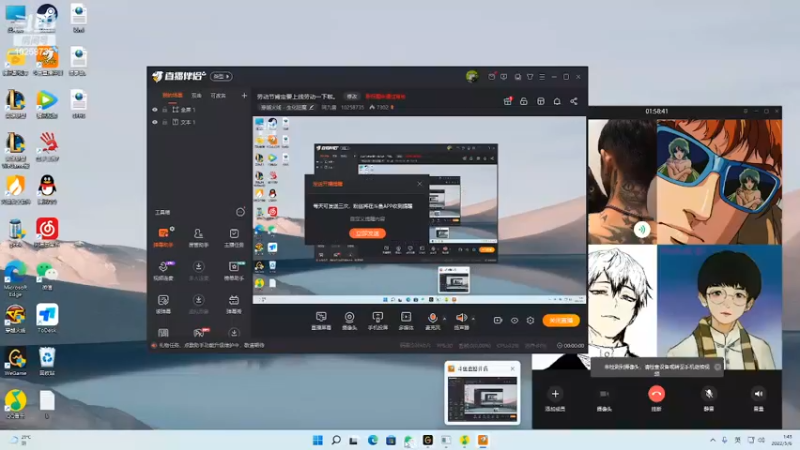The image size is (800, 450).
Task: Add a 多媒体 media source
Action: tap(406, 320)
